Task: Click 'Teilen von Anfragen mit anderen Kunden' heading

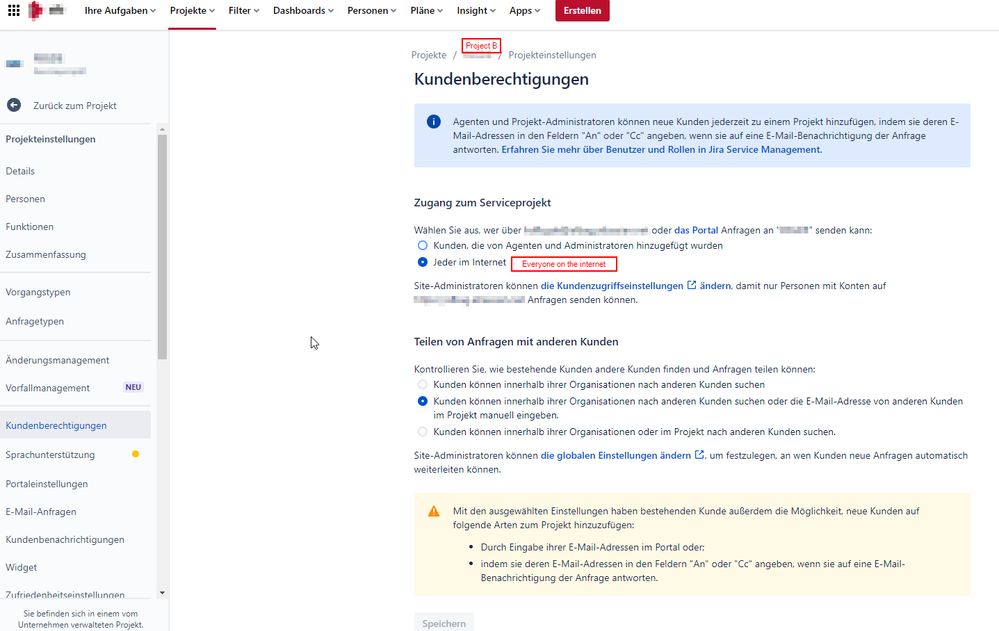Action: pyautogui.click(x=516, y=342)
